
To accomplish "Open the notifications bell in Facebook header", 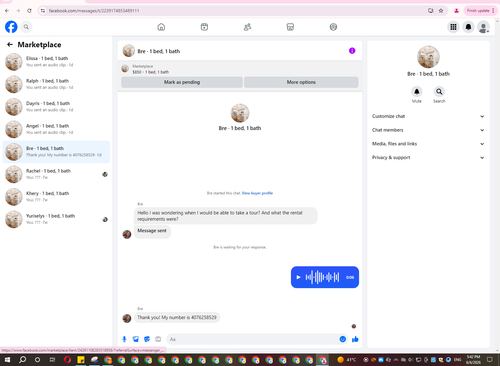I will (x=468, y=27).
